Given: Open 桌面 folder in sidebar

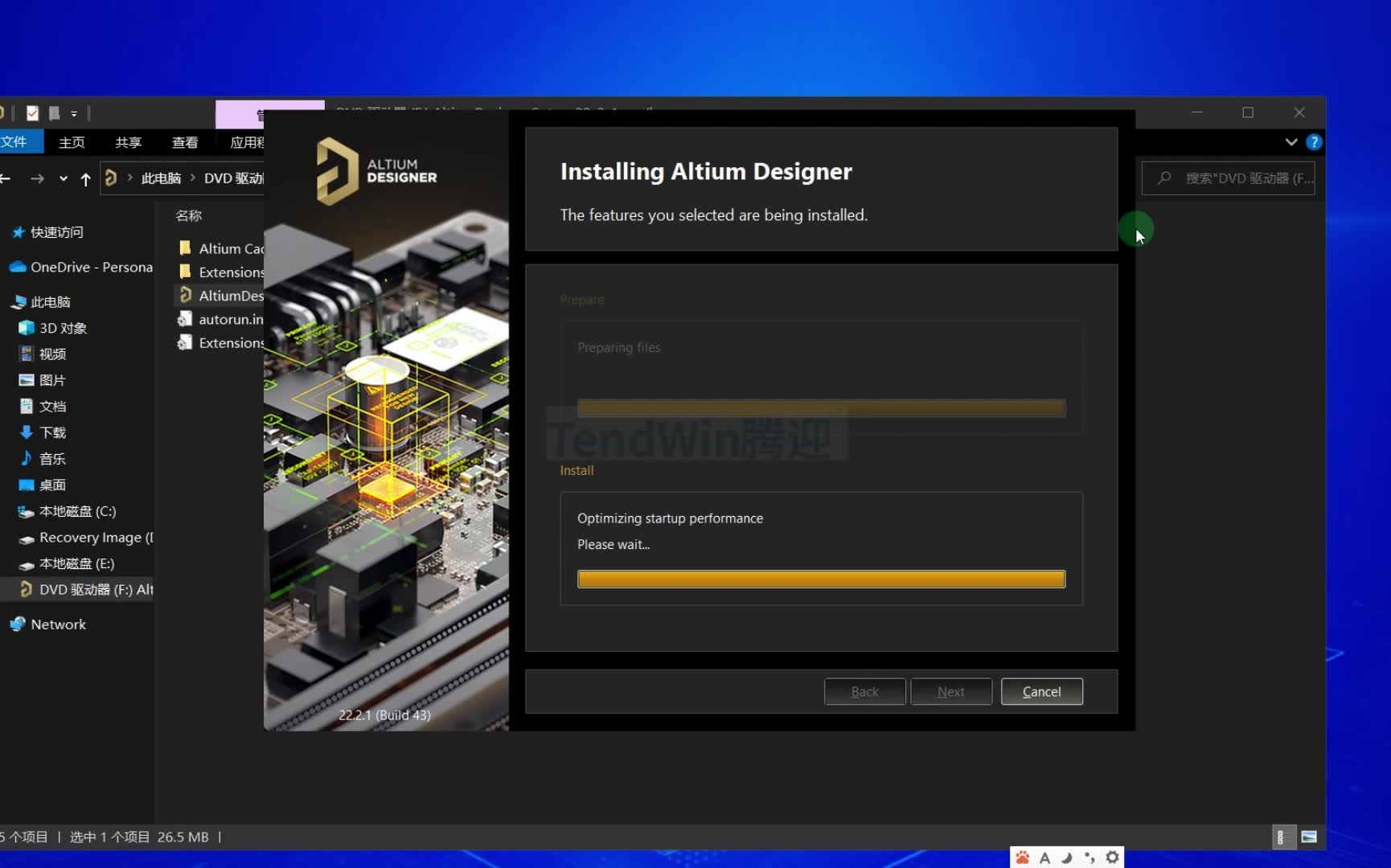Looking at the screenshot, I should tap(43, 485).
